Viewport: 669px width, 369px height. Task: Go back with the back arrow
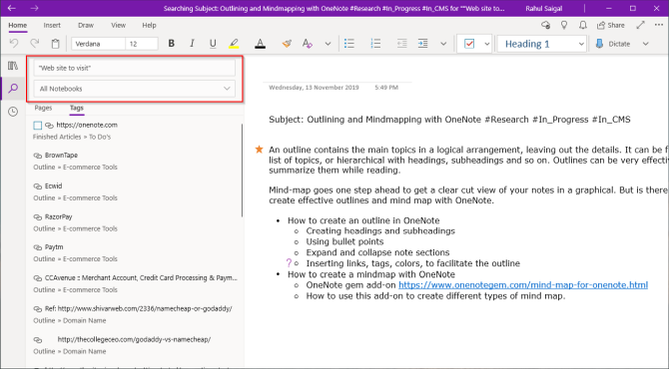click(x=12, y=8)
